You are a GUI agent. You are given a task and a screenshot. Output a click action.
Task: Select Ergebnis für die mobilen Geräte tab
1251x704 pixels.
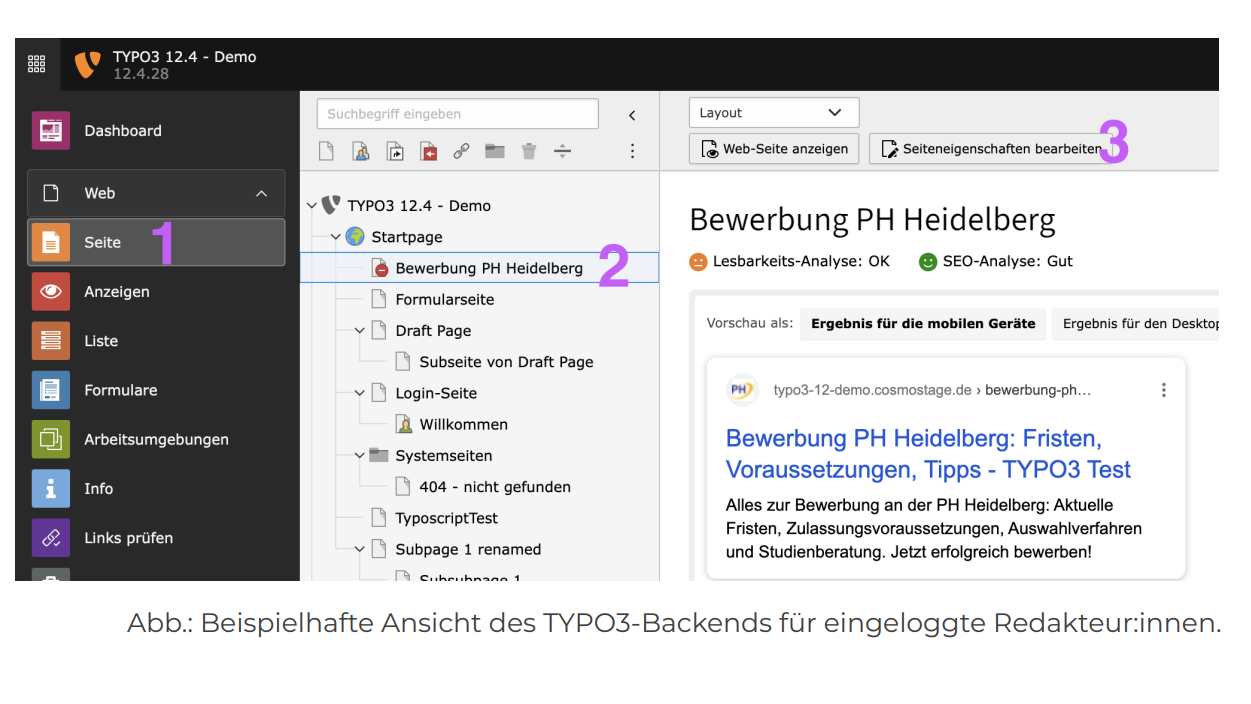tap(922, 324)
